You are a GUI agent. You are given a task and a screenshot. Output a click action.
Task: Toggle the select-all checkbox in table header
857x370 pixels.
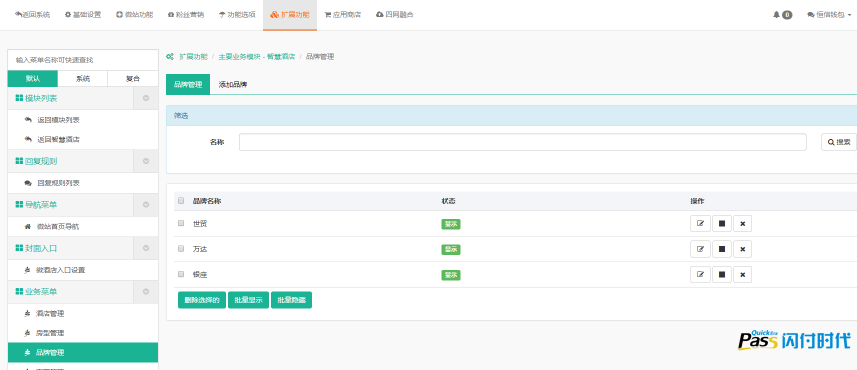[181, 201]
